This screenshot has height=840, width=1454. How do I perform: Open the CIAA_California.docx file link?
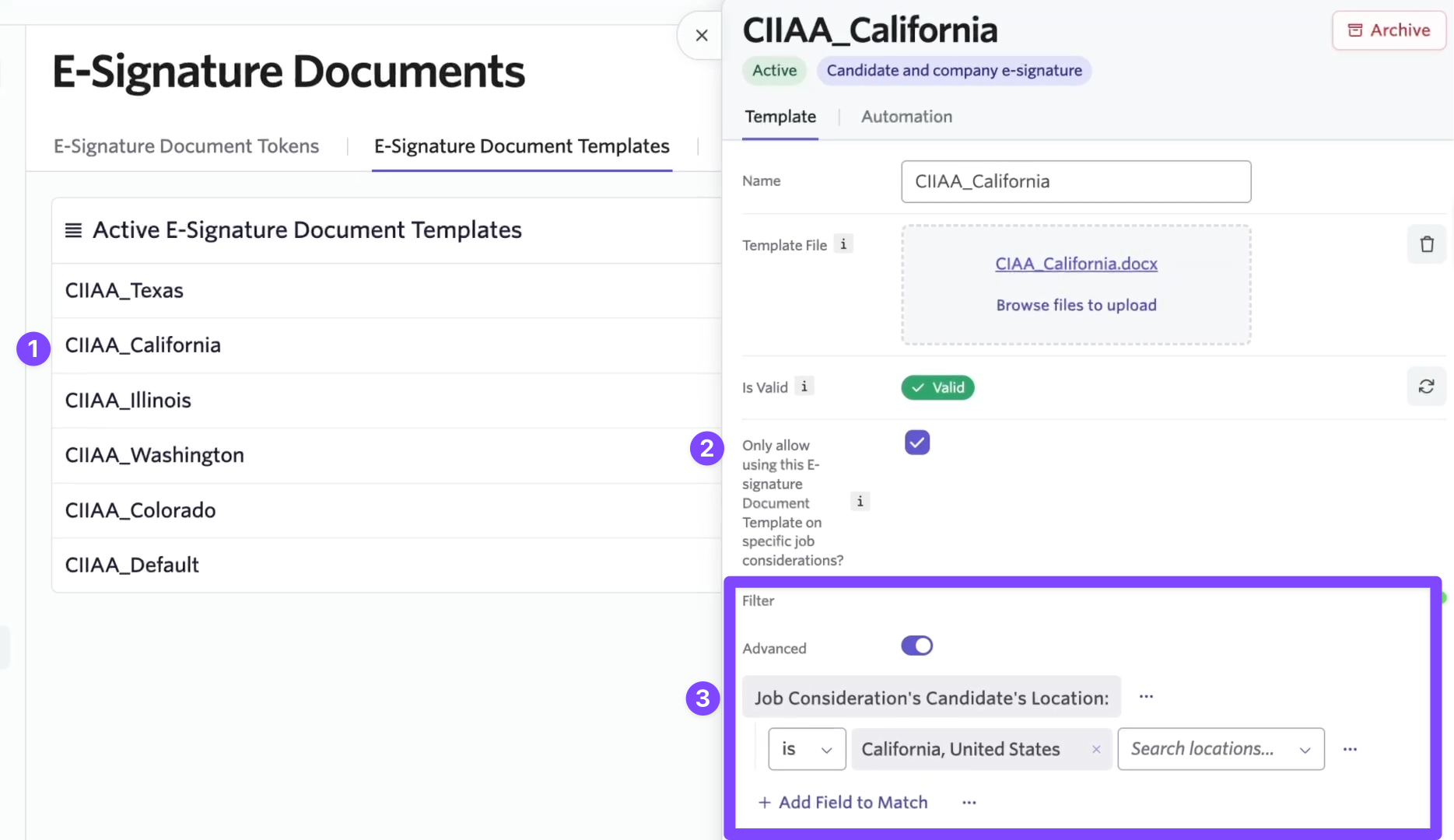tap(1076, 264)
